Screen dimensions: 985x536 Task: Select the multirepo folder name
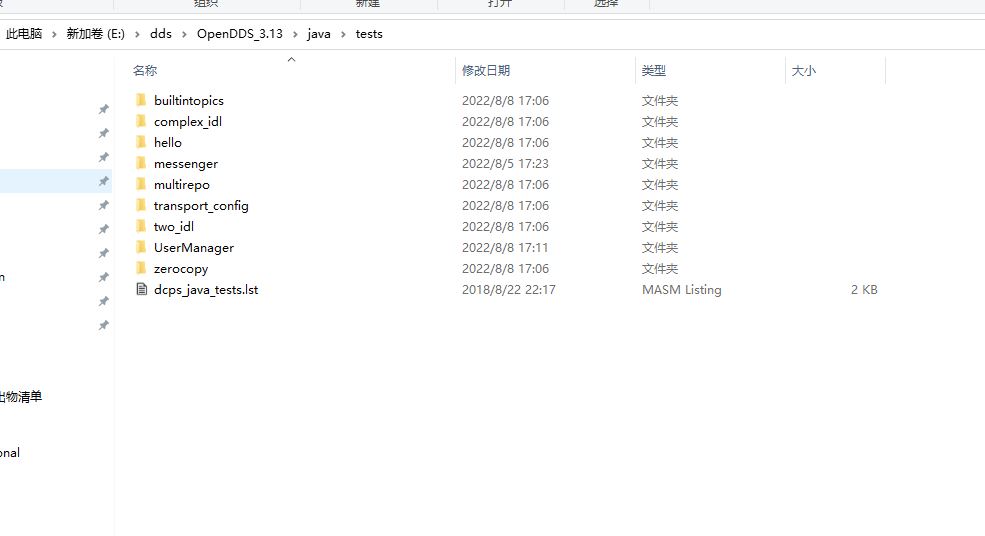(x=182, y=185)
